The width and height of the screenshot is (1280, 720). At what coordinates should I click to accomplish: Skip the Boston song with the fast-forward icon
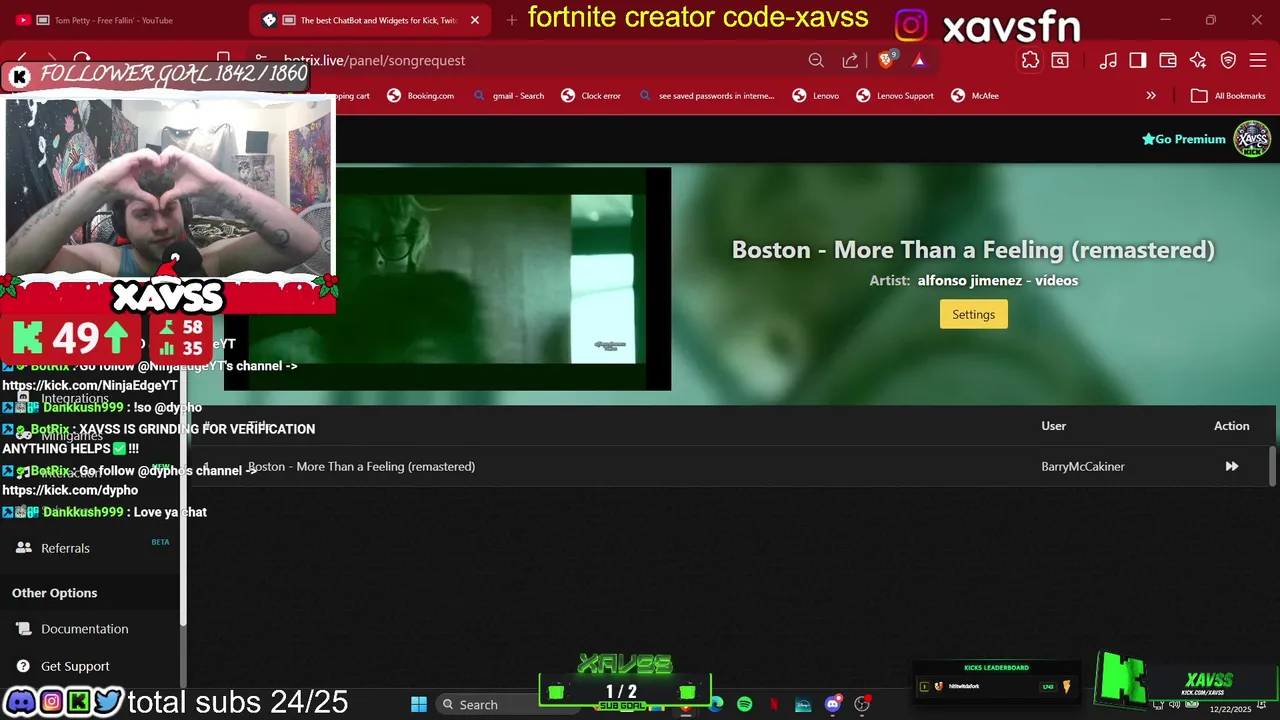(x=1232, y=466)
